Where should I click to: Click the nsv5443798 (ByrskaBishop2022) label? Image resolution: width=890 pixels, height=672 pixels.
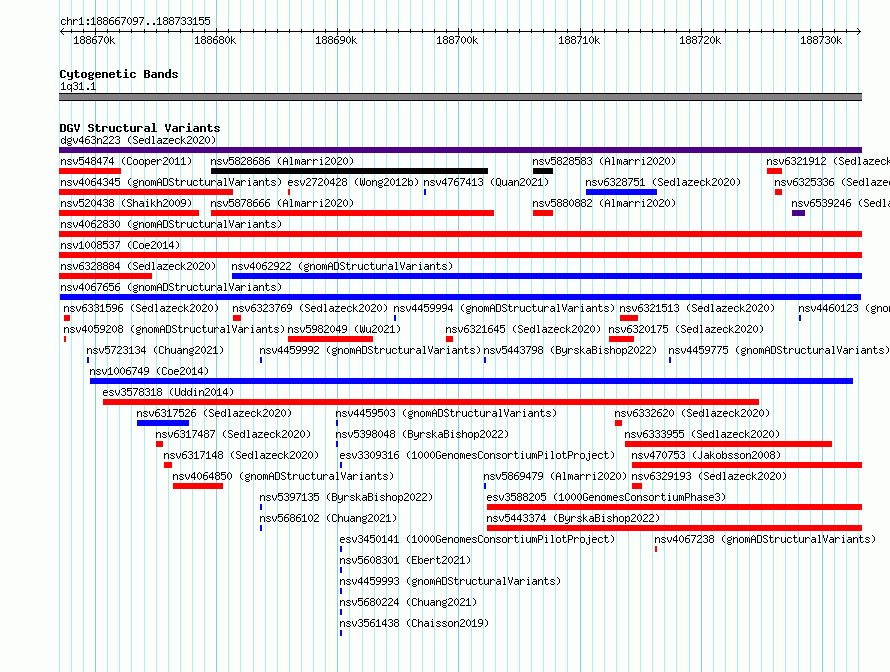(x=570, y=350)
